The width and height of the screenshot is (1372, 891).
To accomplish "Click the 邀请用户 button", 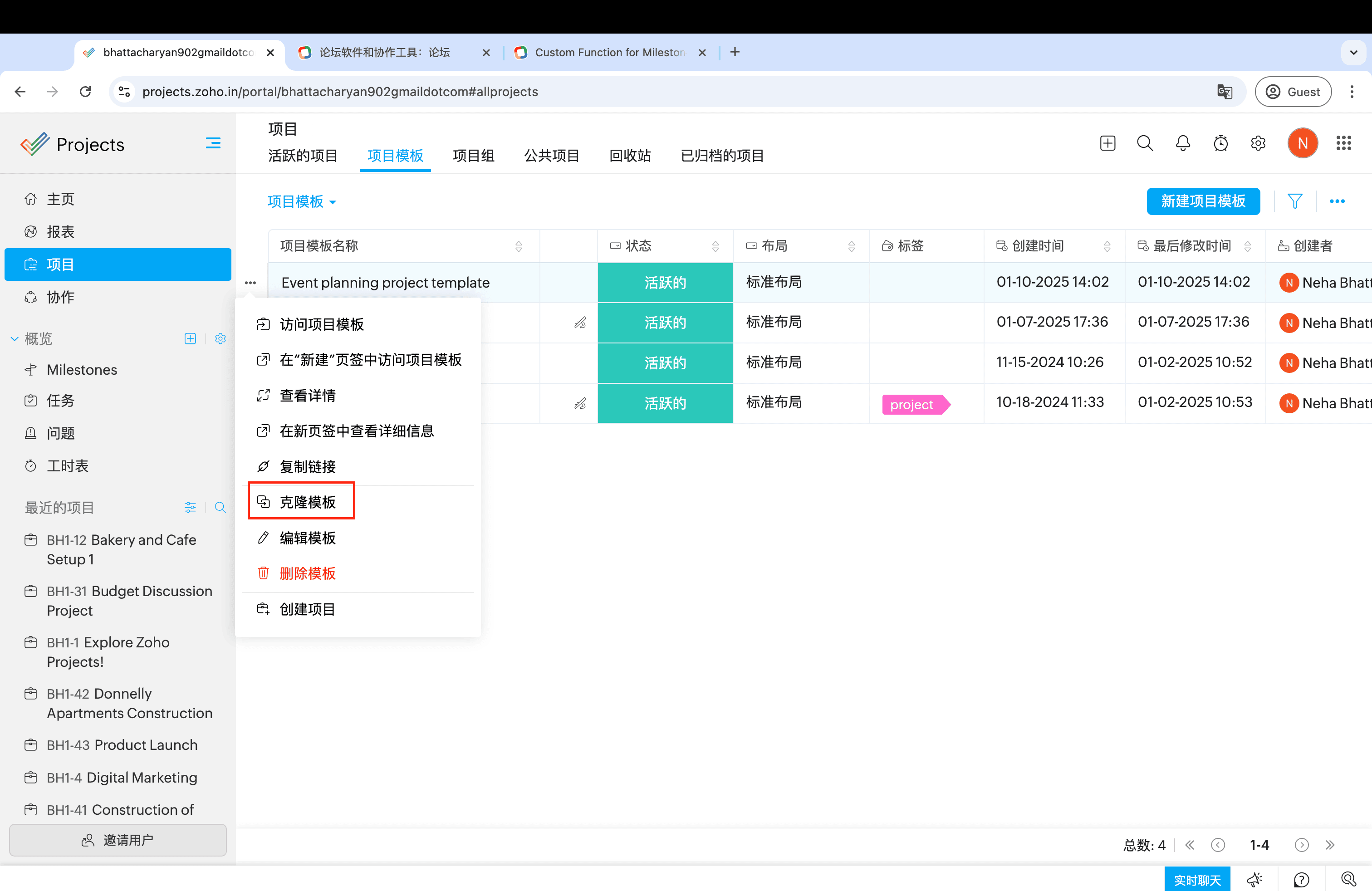I will pyautogui.click(x=118, y=840).
